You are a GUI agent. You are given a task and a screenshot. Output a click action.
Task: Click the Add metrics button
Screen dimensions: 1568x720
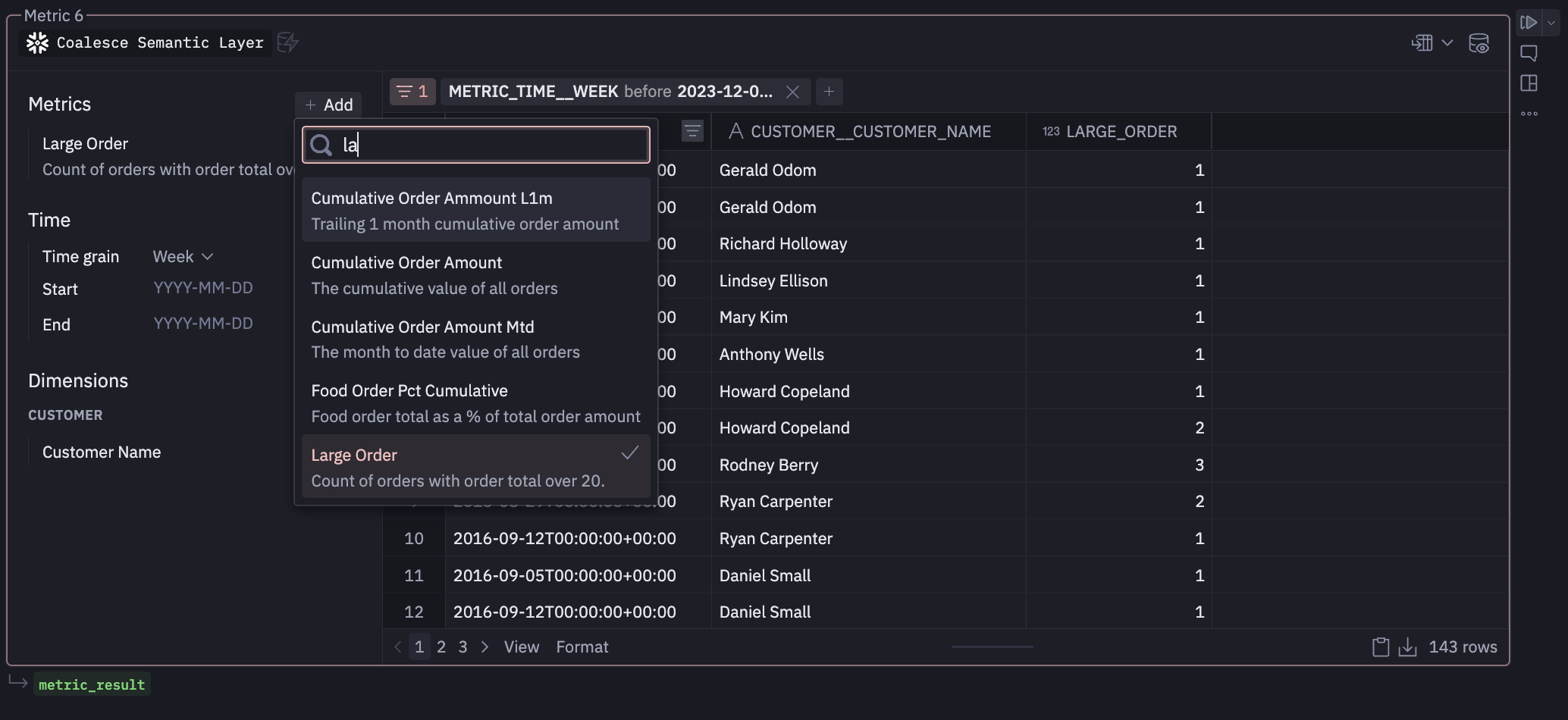[328, 105]
